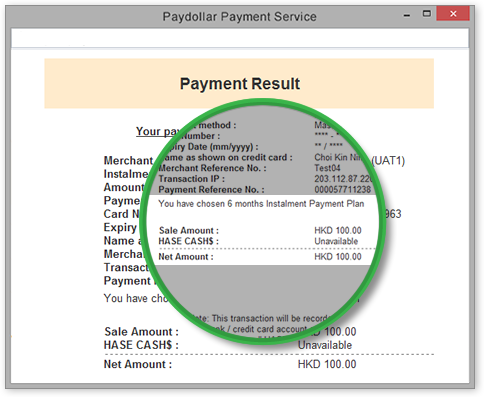
Task: Select 'HASE CASH$ :' label outside the magnifier
Action: pyautogui.click(x=141, y=345)
